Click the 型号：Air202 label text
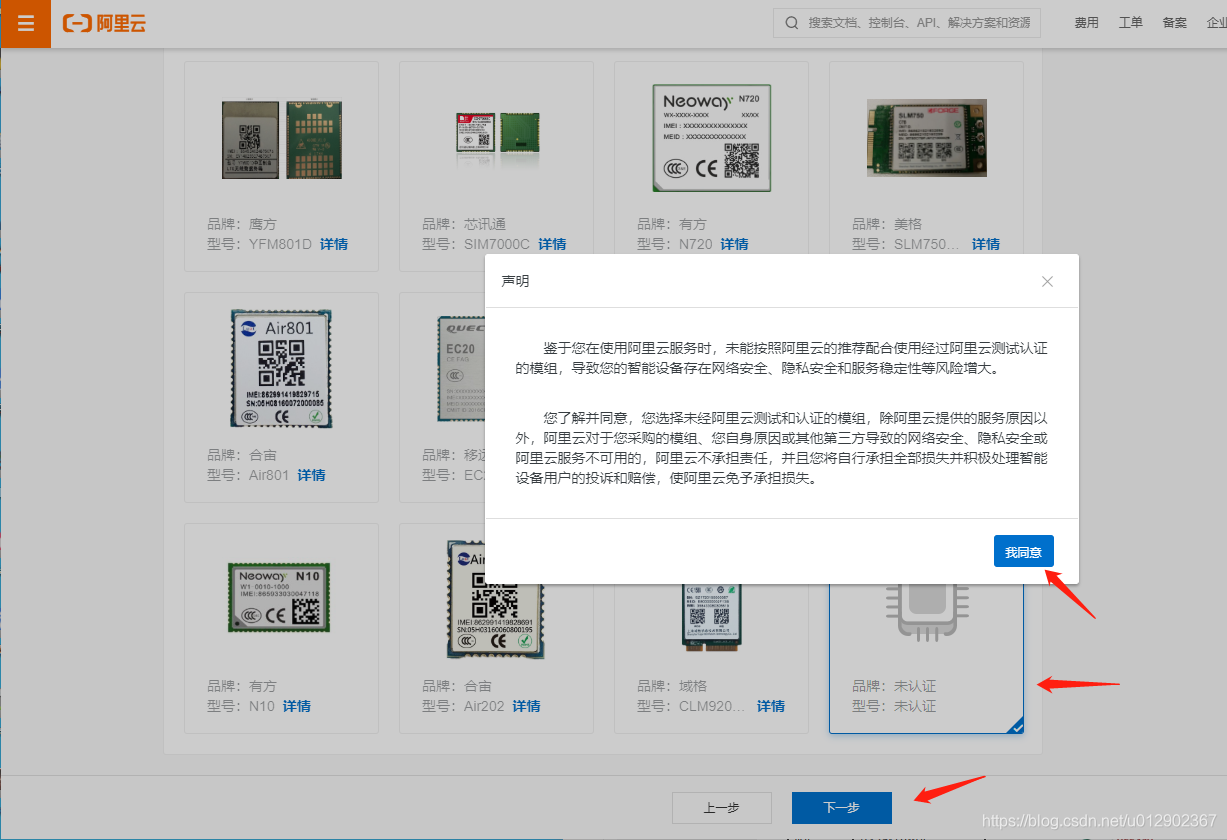The height and width of the screenshot is (840, 1227). click(463, 706)
